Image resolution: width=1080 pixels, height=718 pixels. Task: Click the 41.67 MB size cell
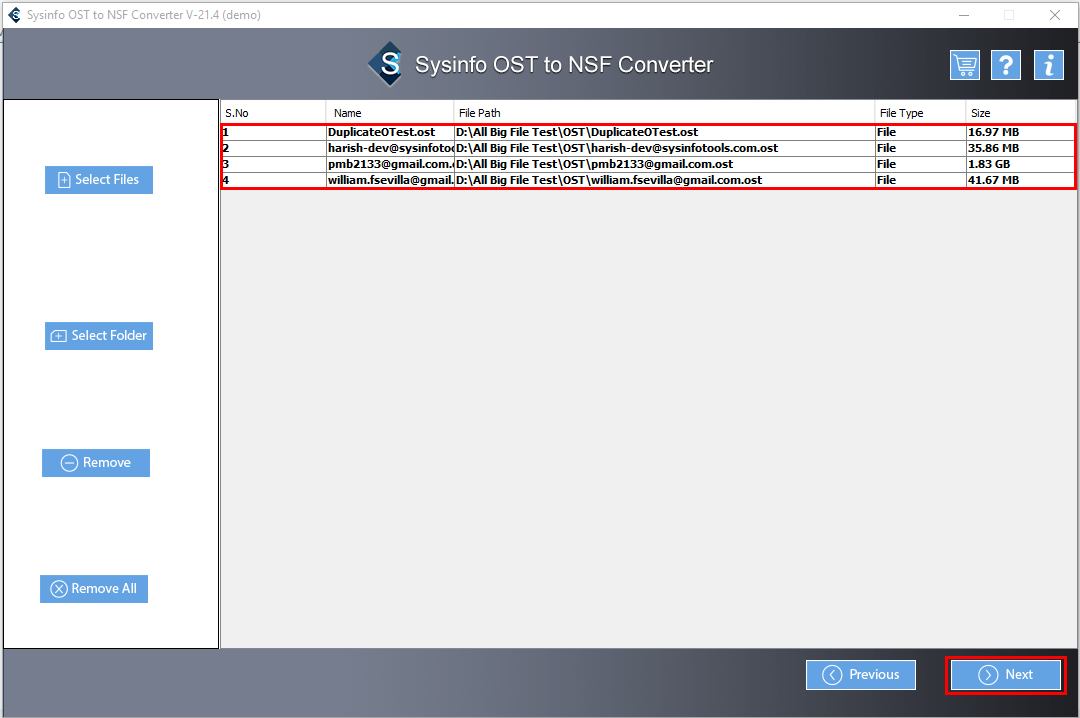click(1020, 180)
